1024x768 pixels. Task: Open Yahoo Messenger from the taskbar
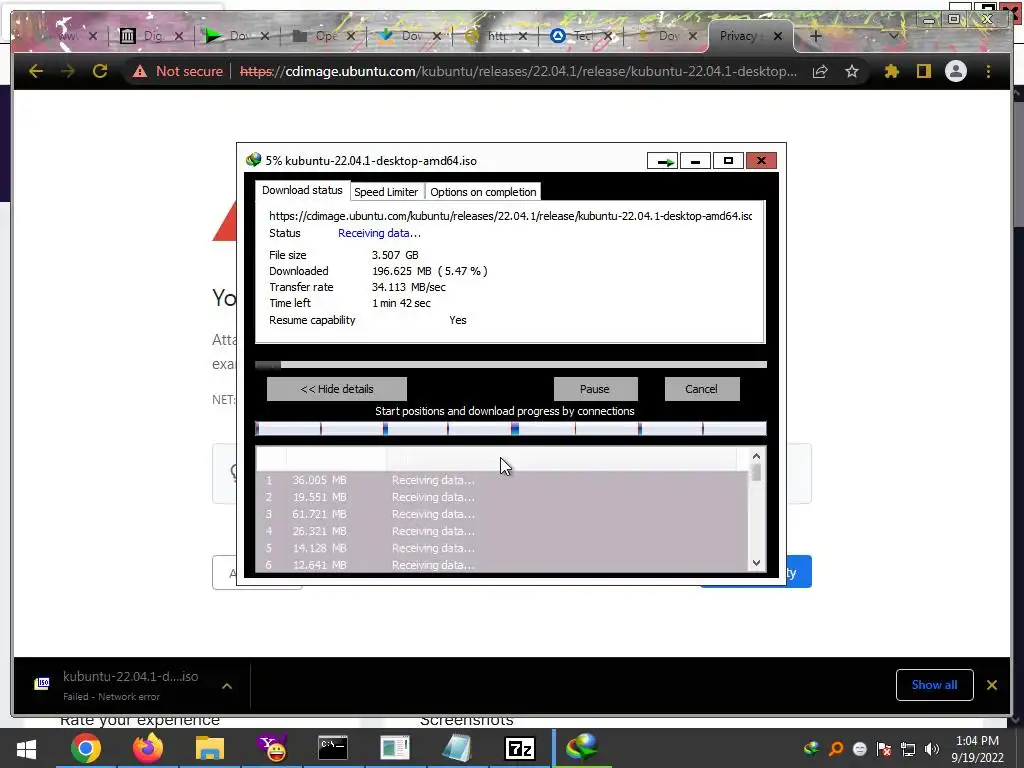tap(272, 748)
